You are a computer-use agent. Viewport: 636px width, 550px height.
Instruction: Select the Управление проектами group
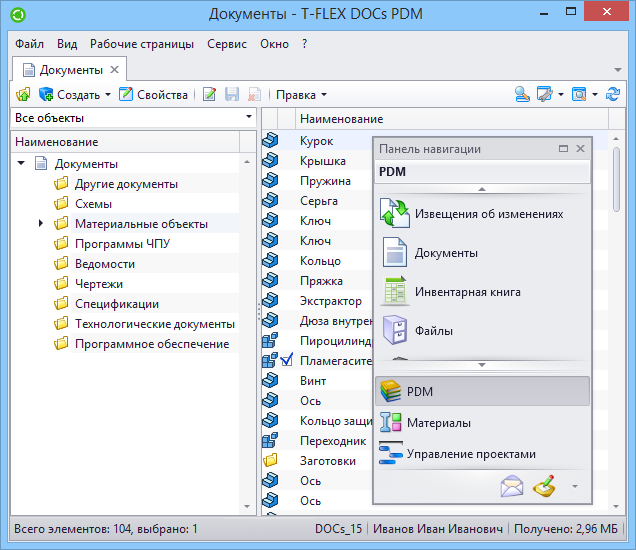(482, 454)
